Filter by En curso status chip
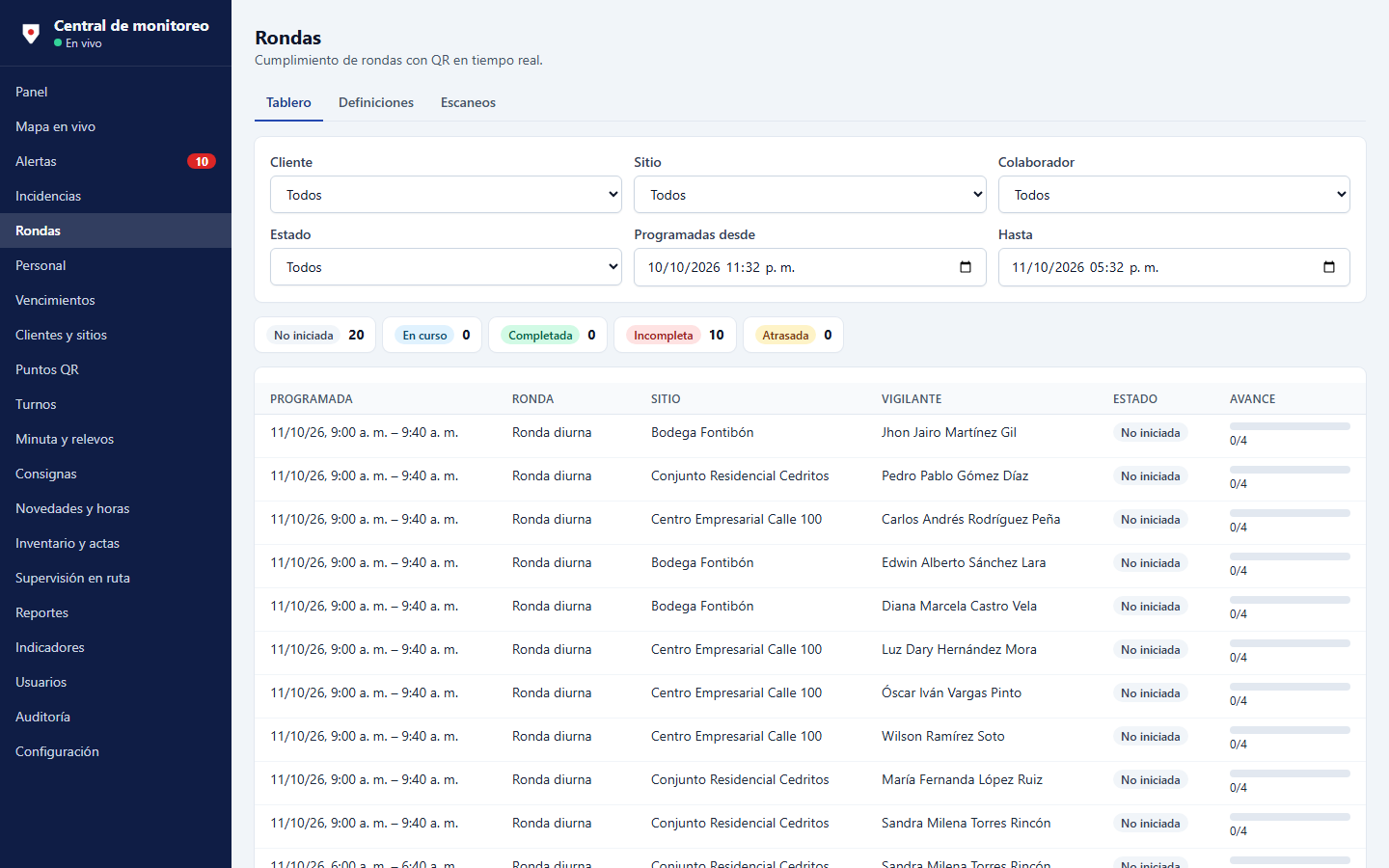This screenshot has height=868, width=1389. [x=432, y=335]
